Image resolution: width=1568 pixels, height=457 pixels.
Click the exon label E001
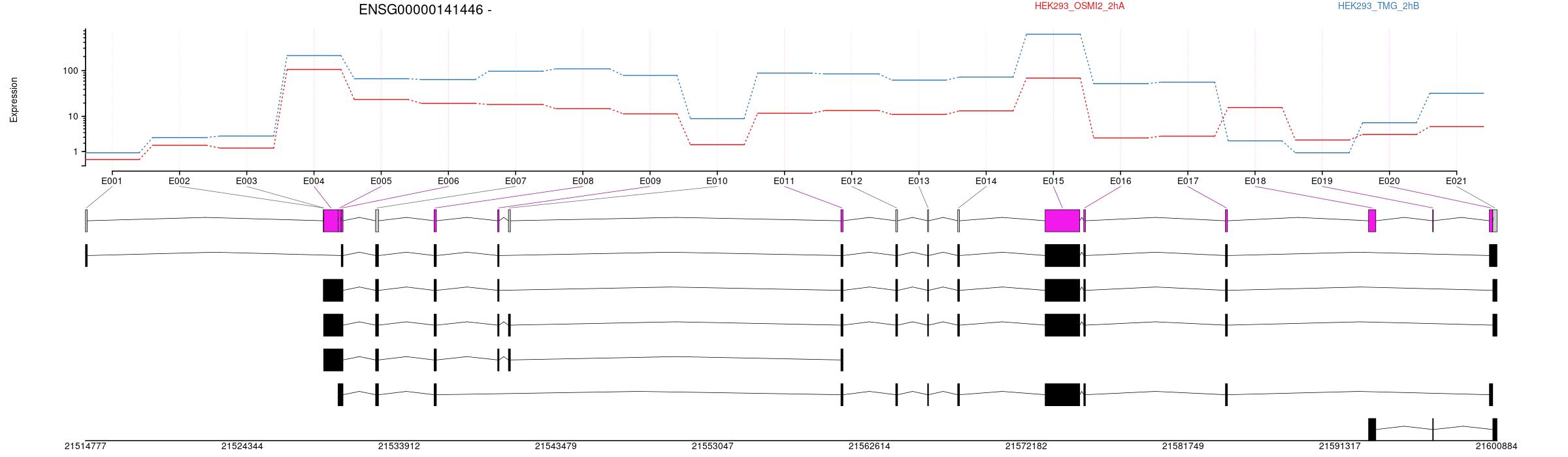coord(112,181)
